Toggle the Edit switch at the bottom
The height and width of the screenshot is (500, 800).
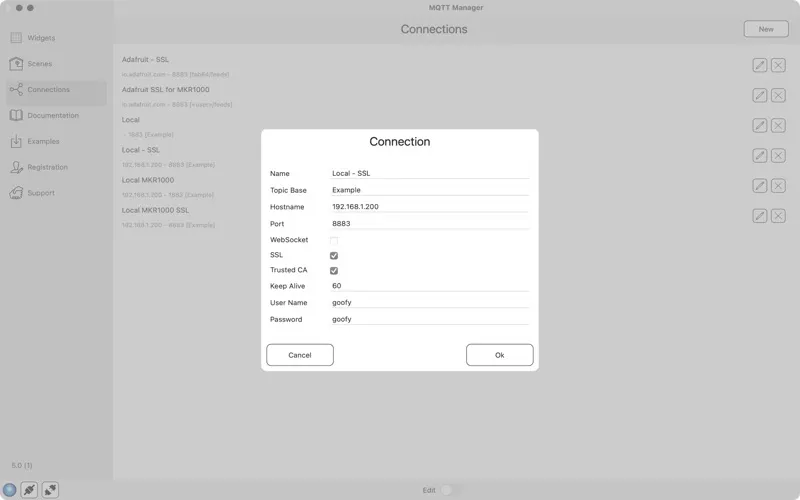[x=449, y=490]
